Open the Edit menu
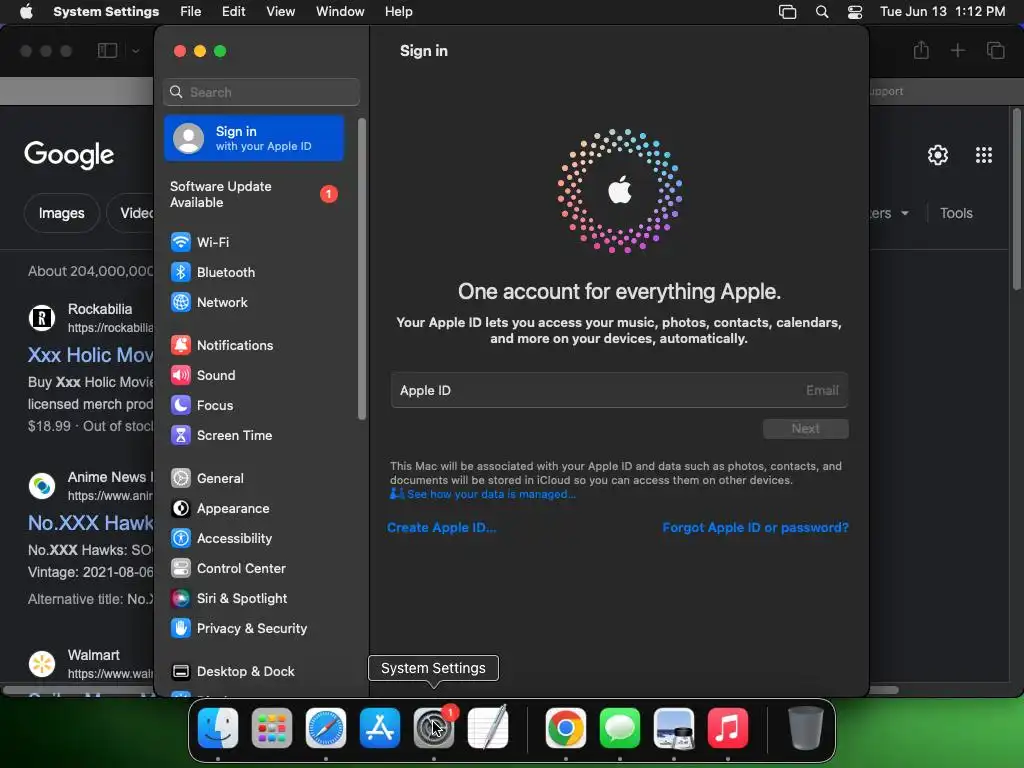This screenshot has width=1024, height=768. pos(234,12)
